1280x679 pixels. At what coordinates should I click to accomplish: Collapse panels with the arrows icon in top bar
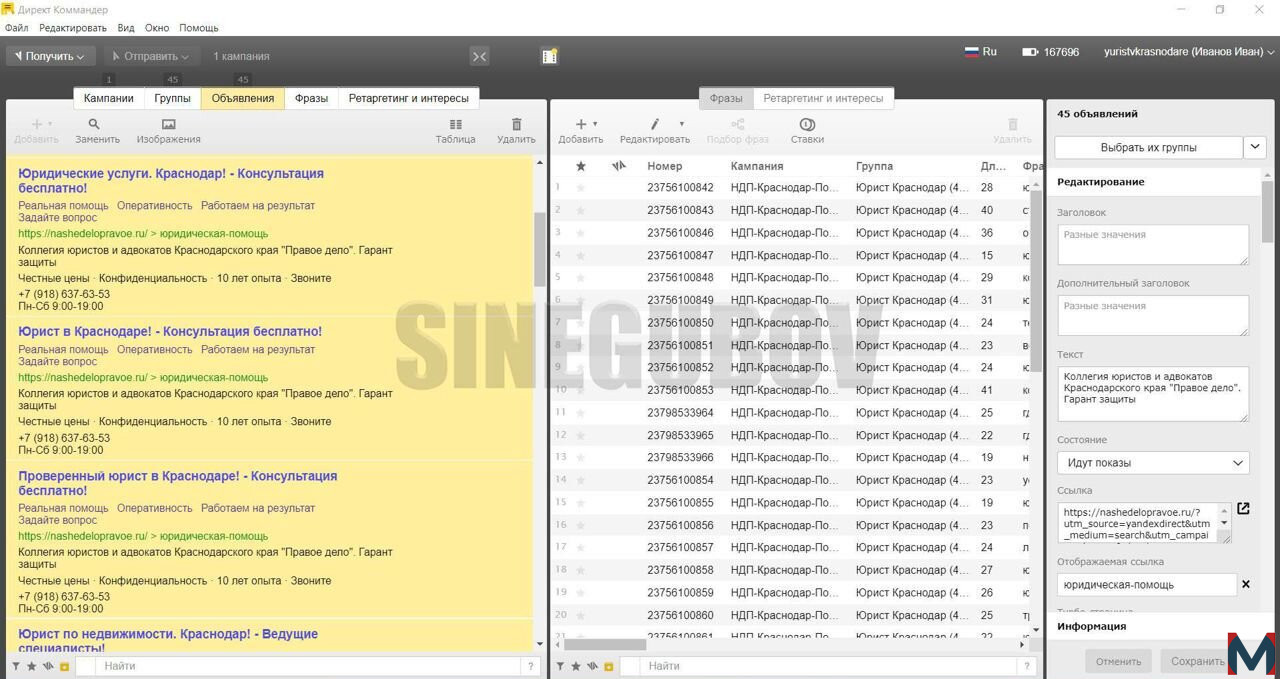pos(480,57)
